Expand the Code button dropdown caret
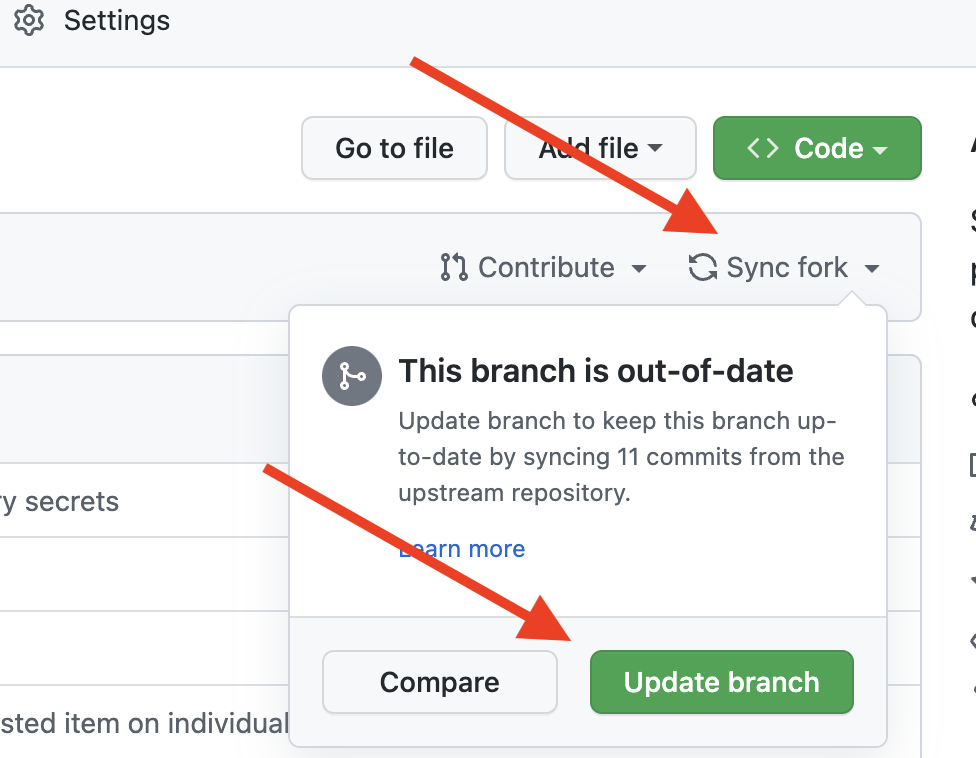 point(881,149)
